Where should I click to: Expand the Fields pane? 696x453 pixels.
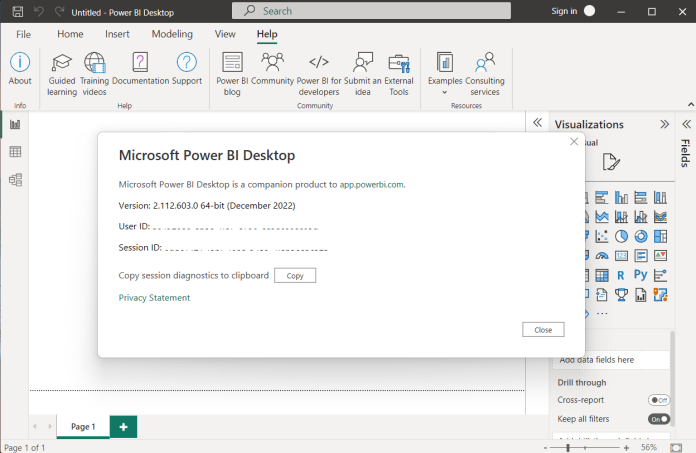686,123
